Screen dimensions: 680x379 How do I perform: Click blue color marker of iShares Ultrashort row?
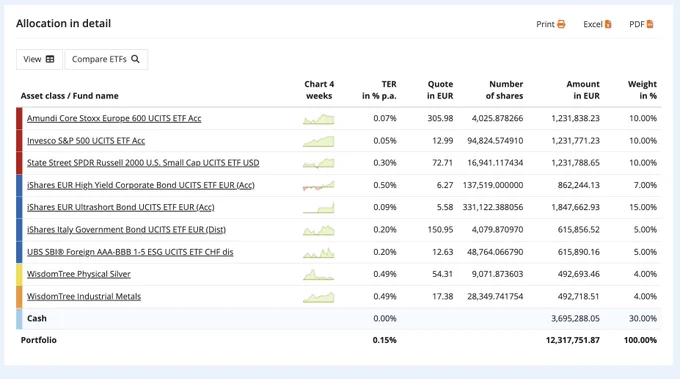19,208
